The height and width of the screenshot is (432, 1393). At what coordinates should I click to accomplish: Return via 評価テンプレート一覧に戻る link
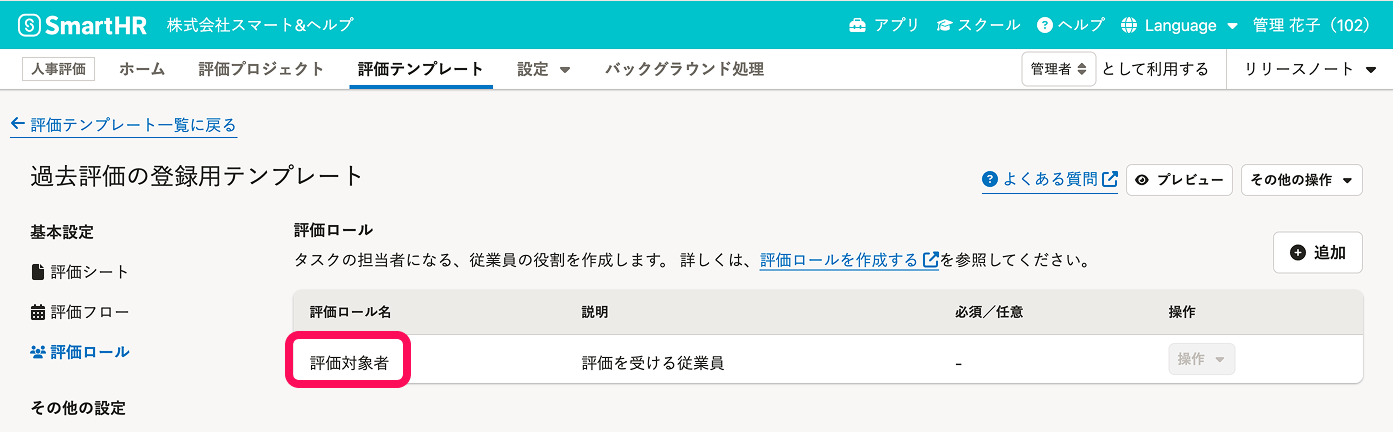pyautogui.click(x=124, y=125)
